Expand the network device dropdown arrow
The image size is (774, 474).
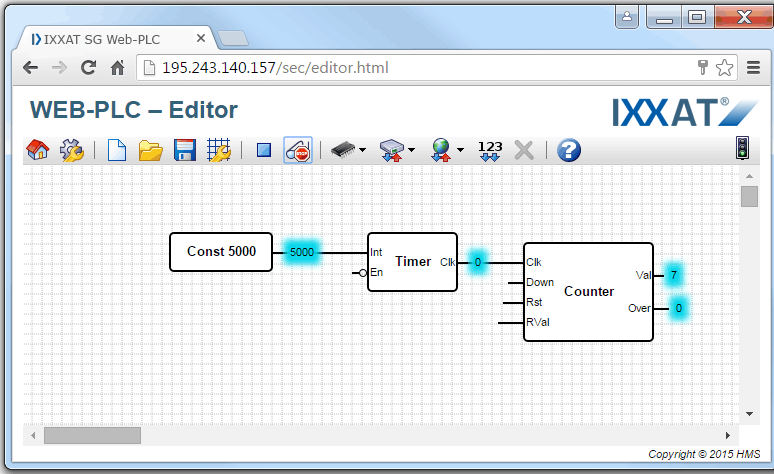(x=411, y=150)
